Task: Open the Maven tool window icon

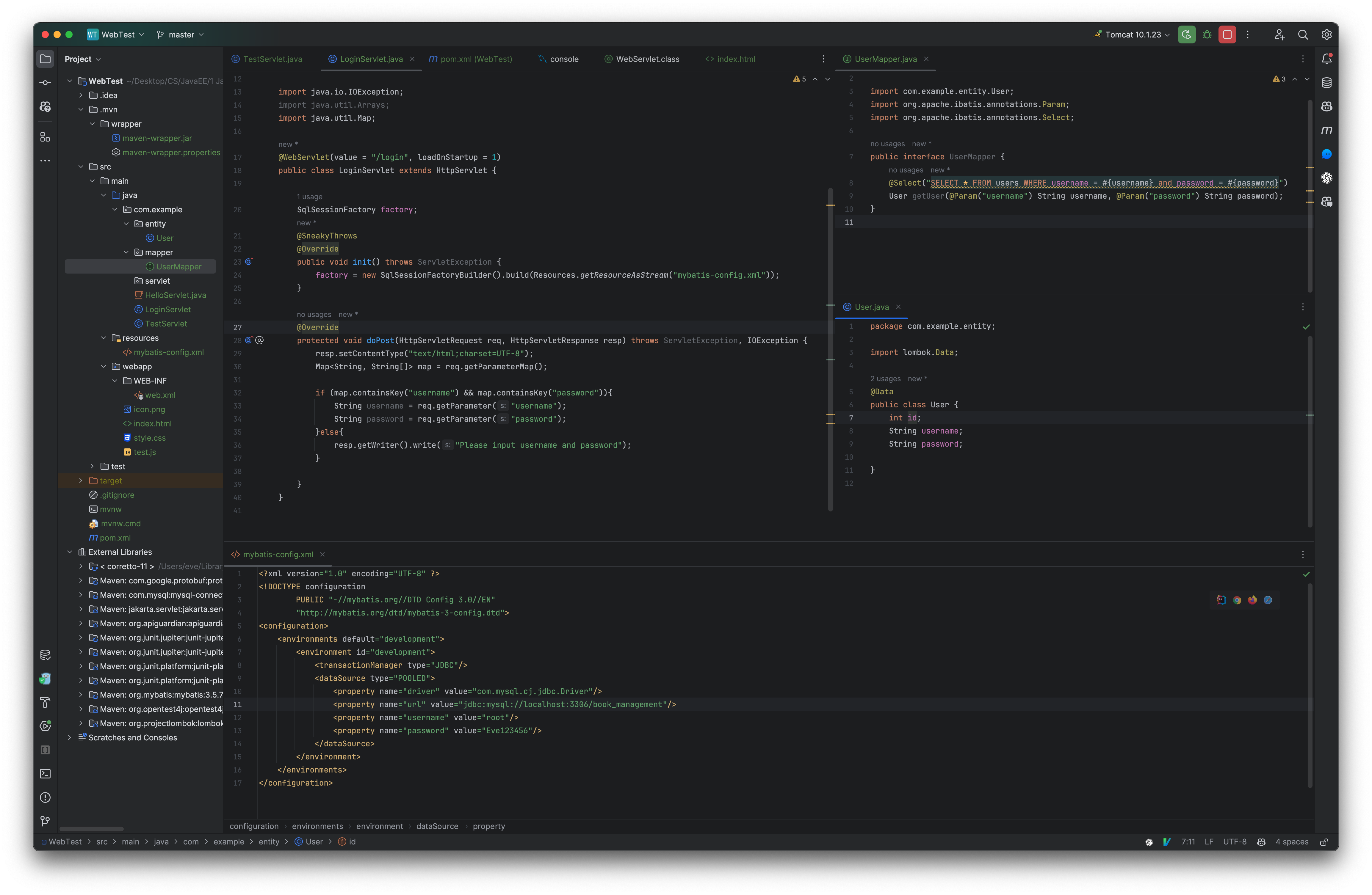Action: (x=1326, y=130)
